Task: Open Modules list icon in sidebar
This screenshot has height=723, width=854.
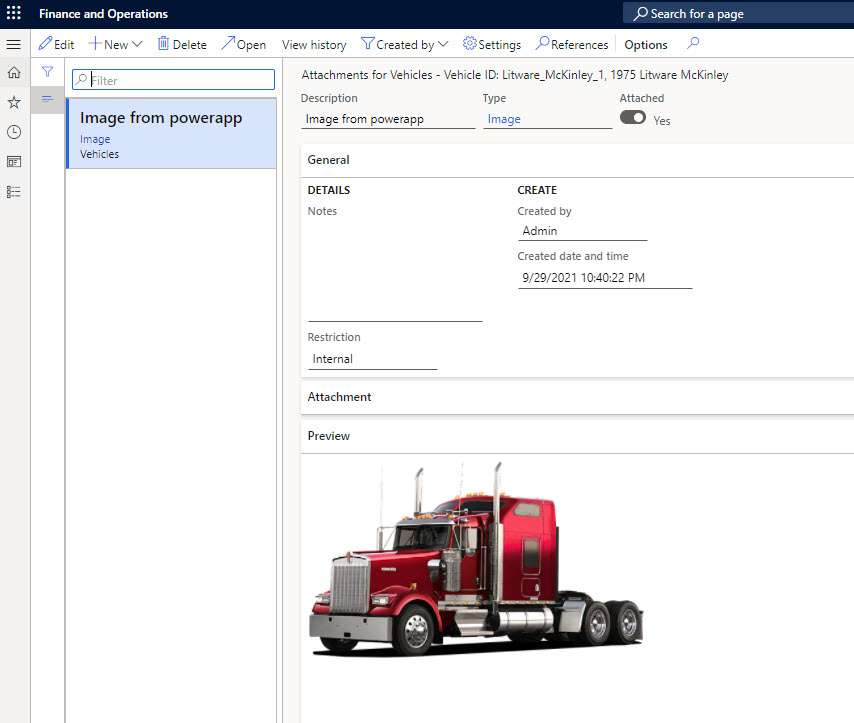Action: tap(14, 191)
